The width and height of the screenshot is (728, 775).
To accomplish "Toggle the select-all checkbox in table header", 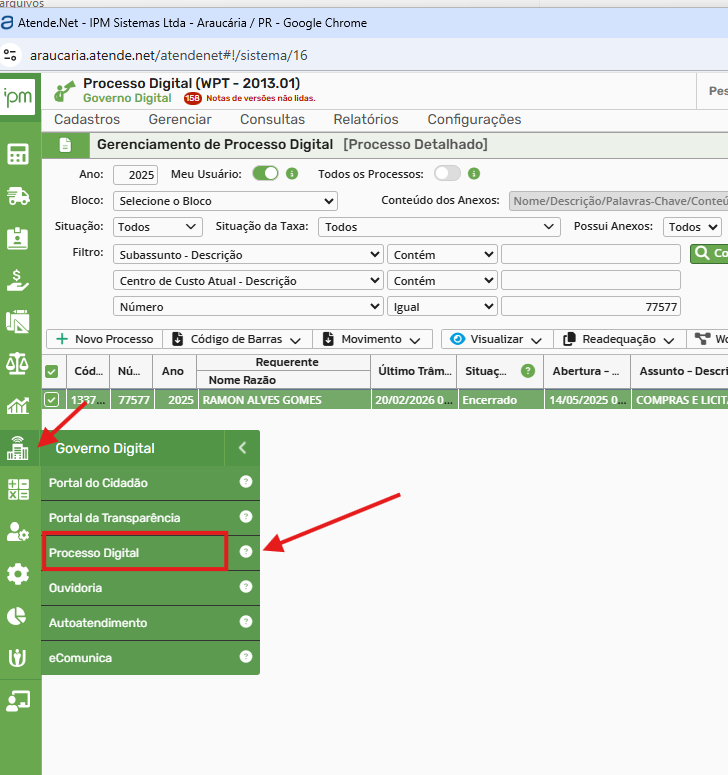I will (52, 371).
